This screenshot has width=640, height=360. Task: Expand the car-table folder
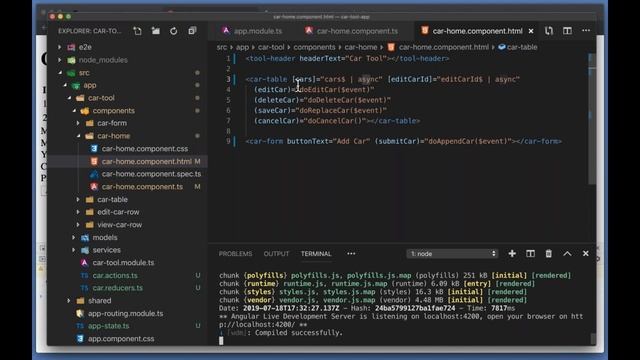coord(112,200)
